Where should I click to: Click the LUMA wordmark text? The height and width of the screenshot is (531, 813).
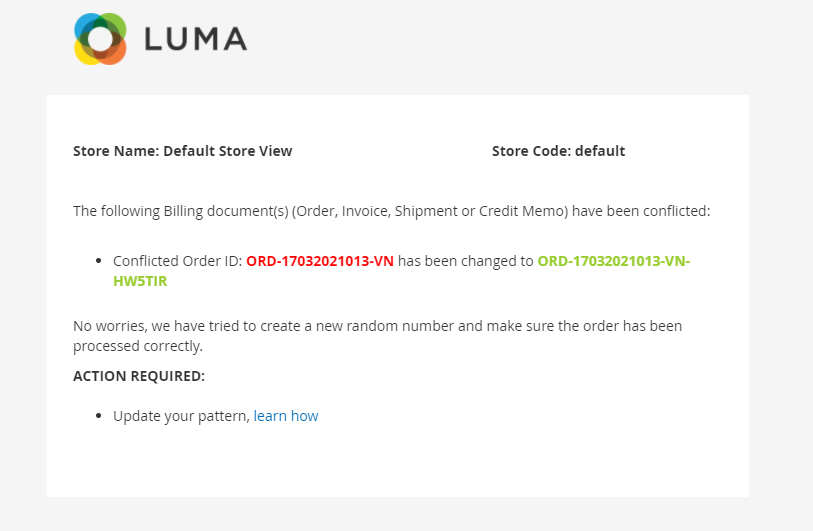coord(195,40)
